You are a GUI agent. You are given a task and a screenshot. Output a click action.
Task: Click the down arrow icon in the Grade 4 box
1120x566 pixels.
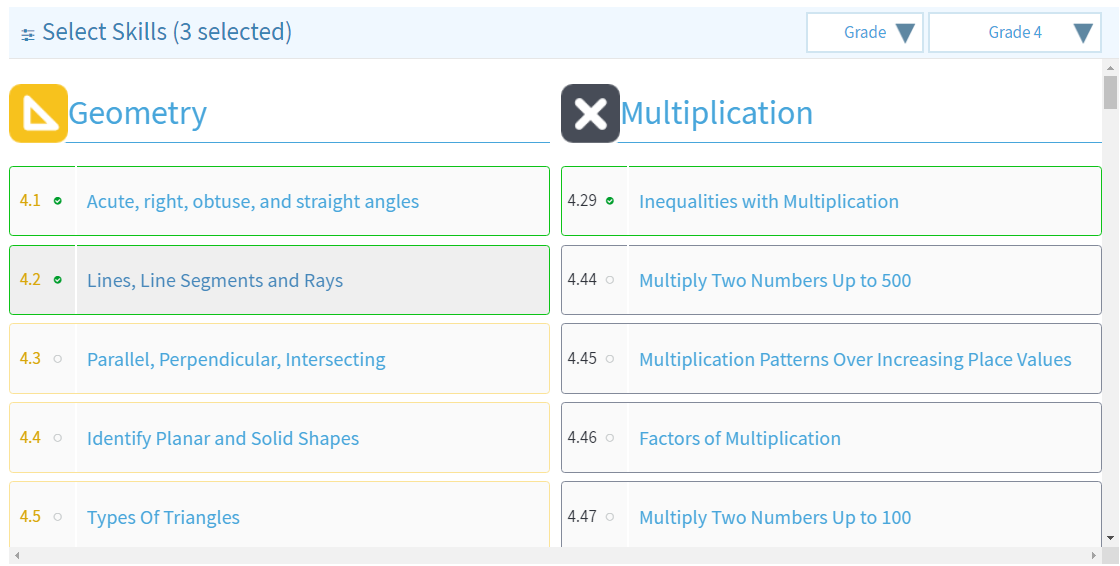pos(1083,33)
